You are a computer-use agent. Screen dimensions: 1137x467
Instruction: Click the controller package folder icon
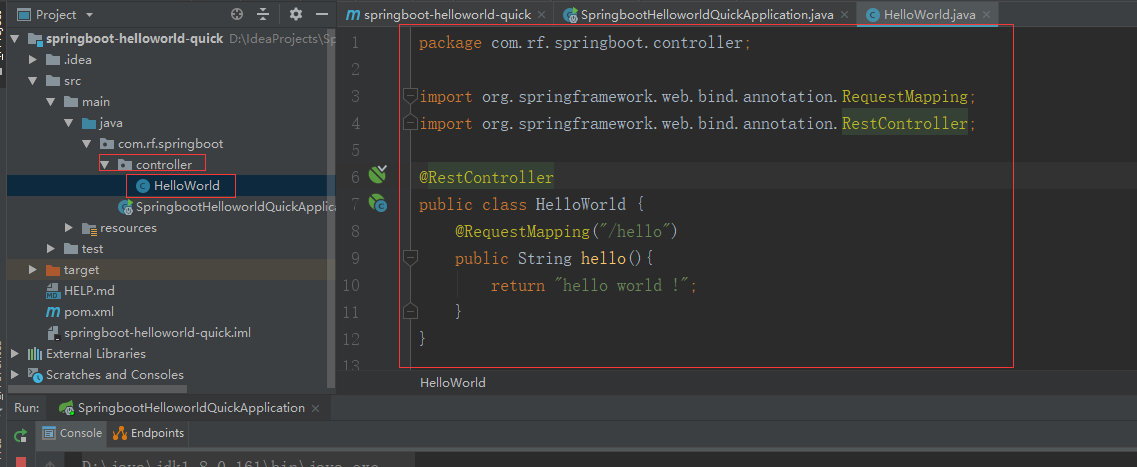pos(125,165)
